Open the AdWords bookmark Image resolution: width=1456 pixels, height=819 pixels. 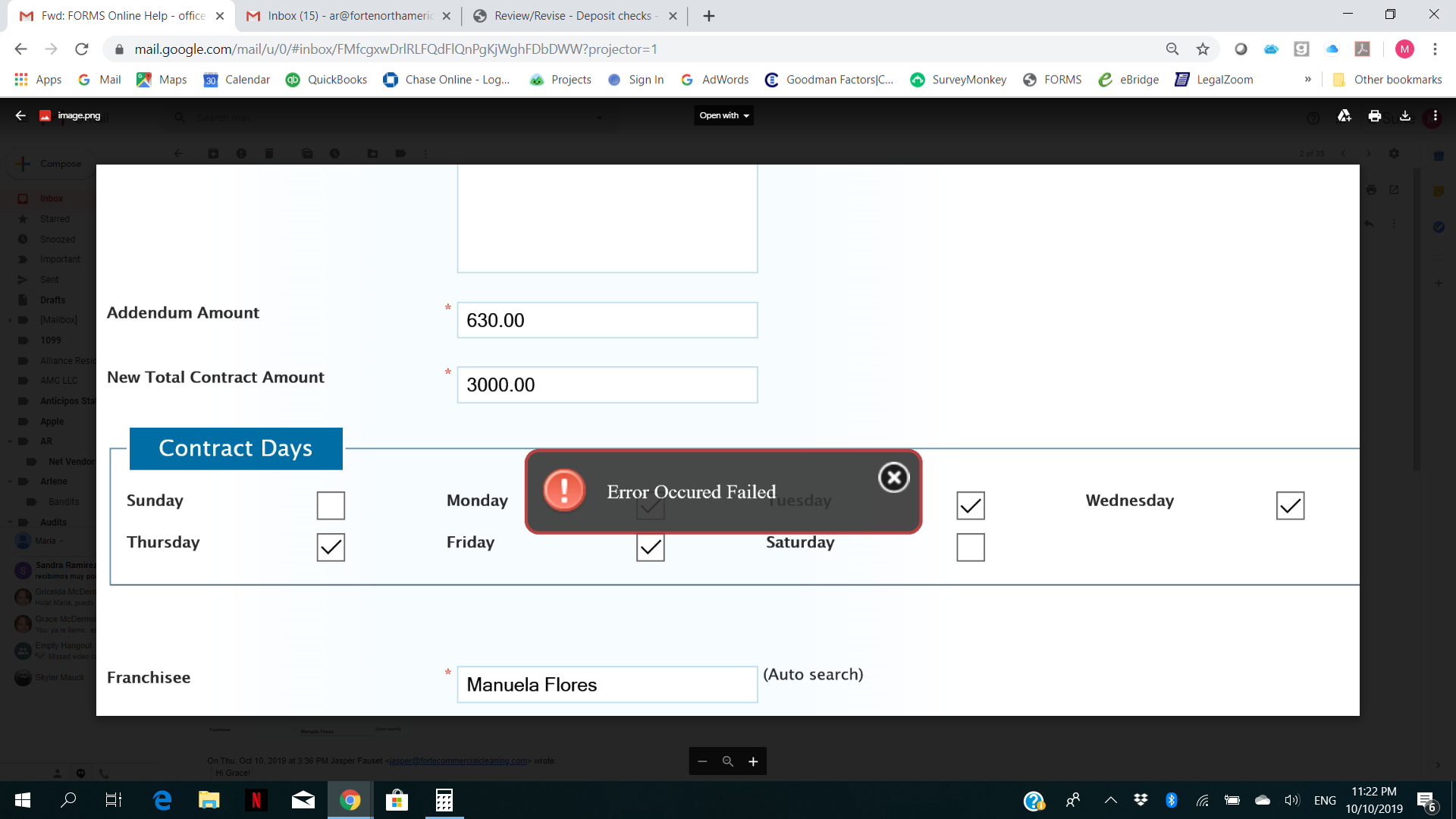coord(714,80)
